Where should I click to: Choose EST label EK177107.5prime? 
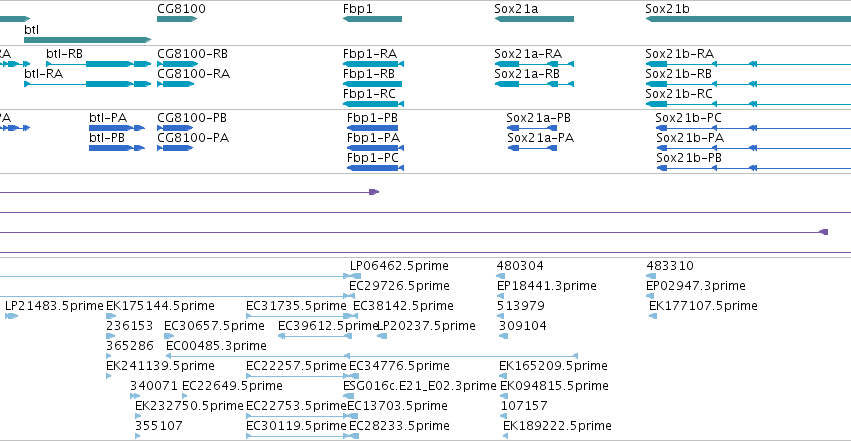tap(703, 306)
